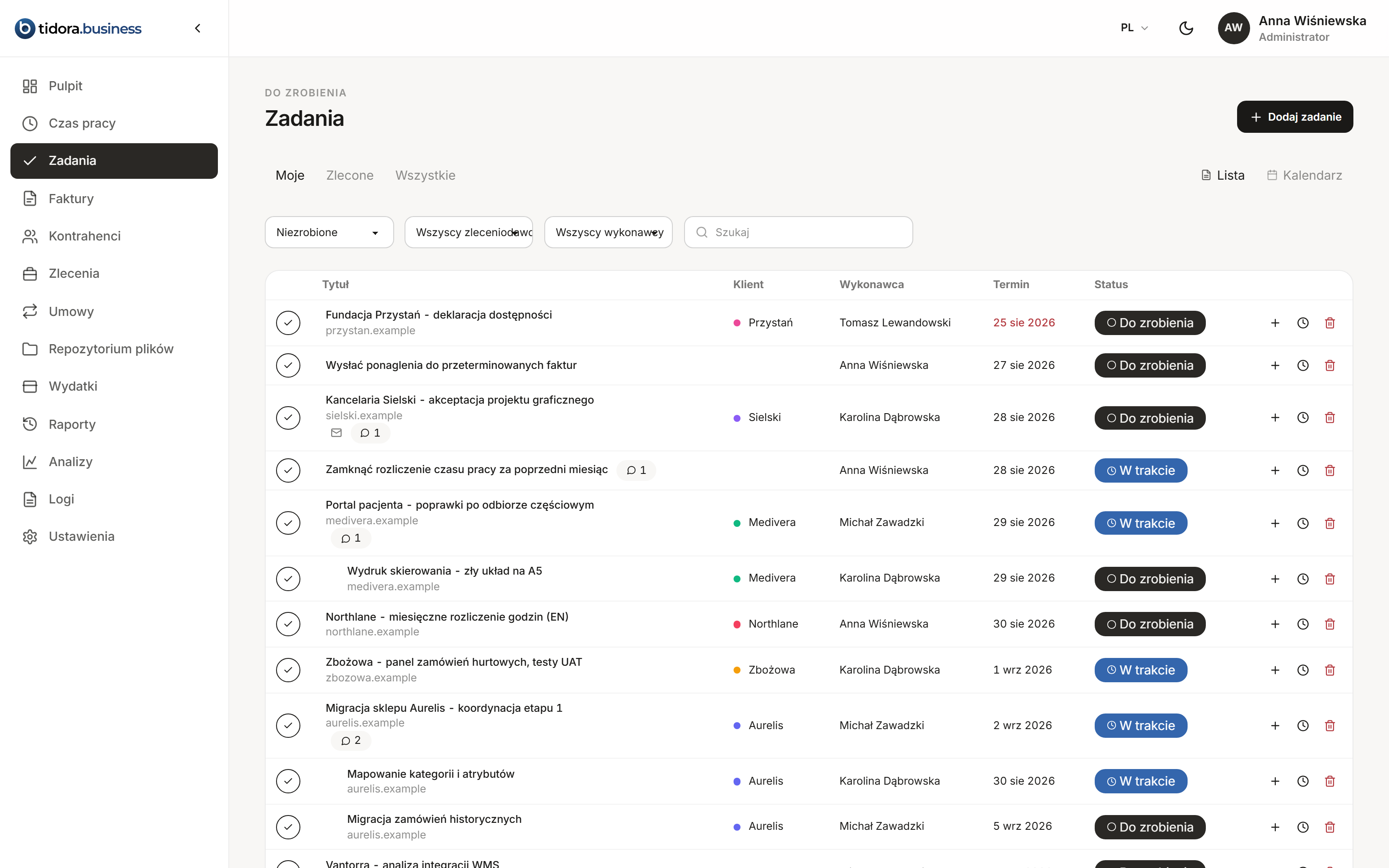1389x868 pixels.
Task: Expand the Wszyscy zleceniodawcy filter
Action: click(x=469, y=232)
